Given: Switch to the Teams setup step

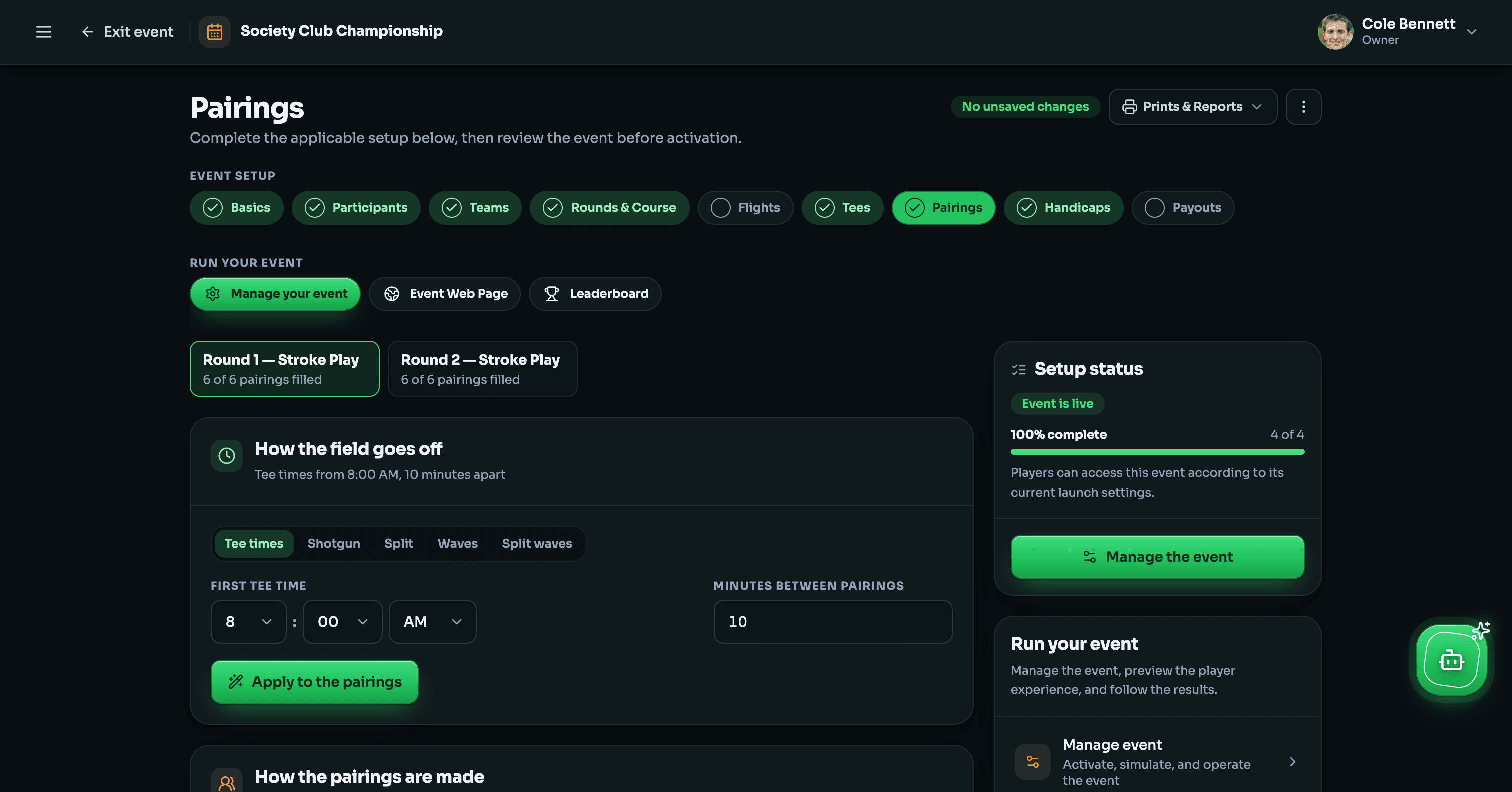Looking at the screenshot, I should [x=475, y=208].
